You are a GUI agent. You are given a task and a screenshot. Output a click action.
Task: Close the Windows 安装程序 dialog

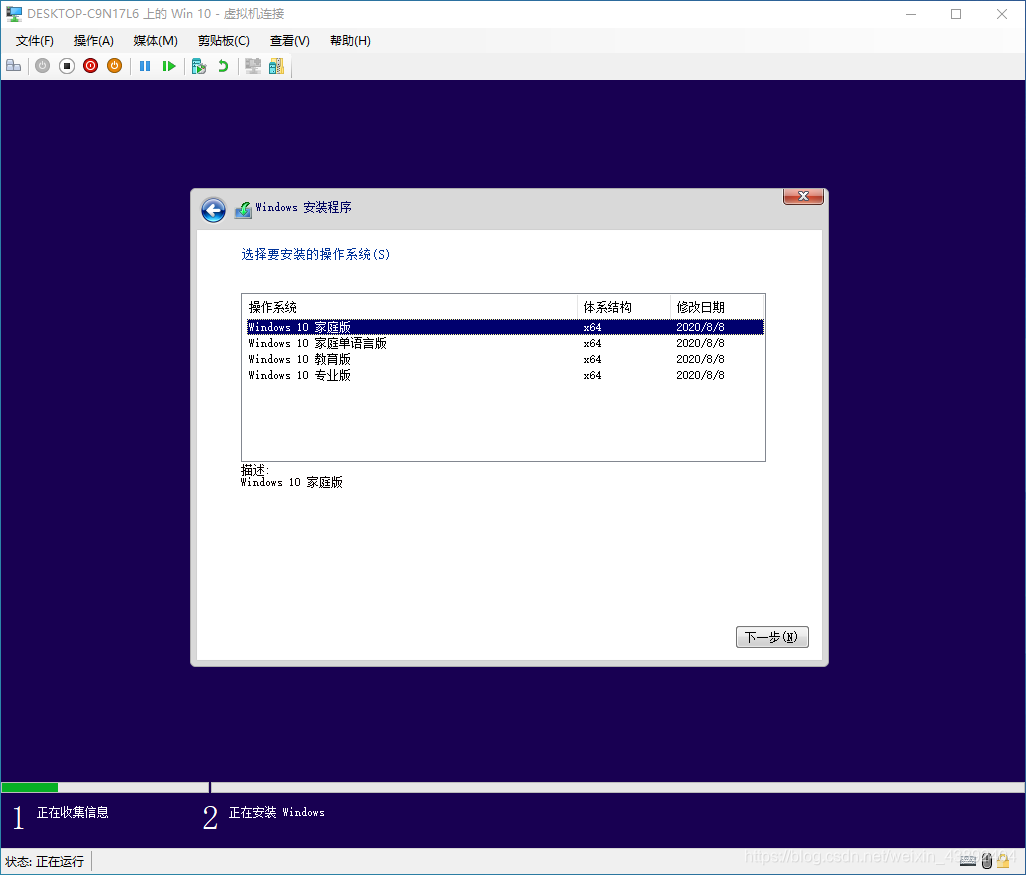(x=803, y=196)
